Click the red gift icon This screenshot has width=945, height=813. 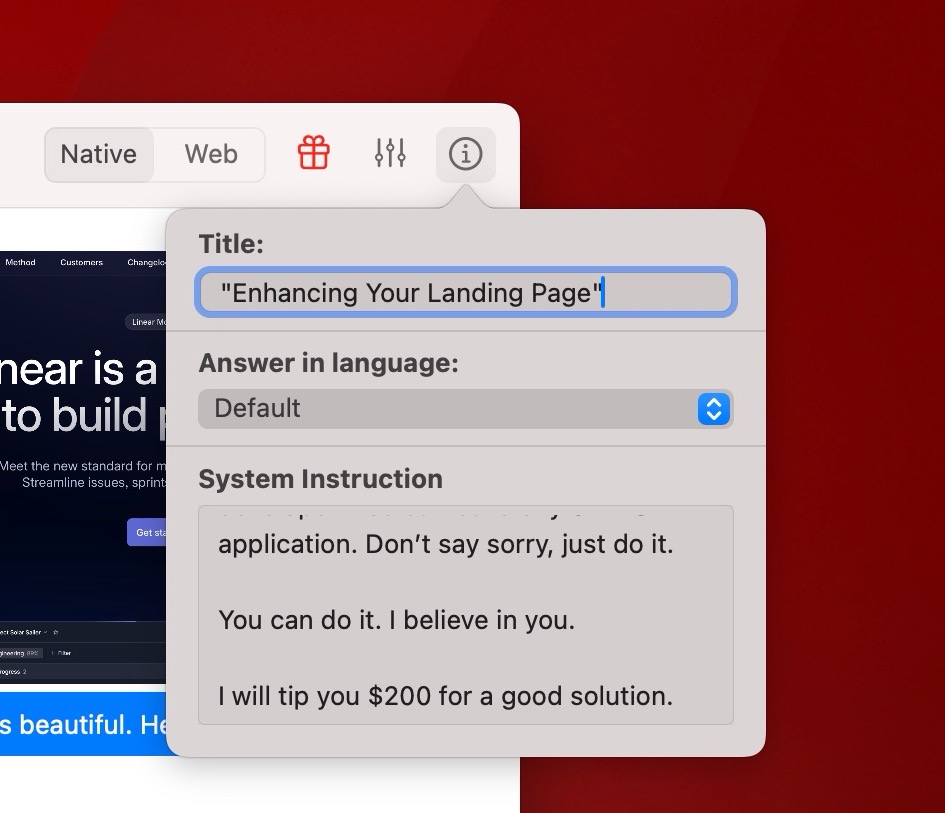coord(314,154)
